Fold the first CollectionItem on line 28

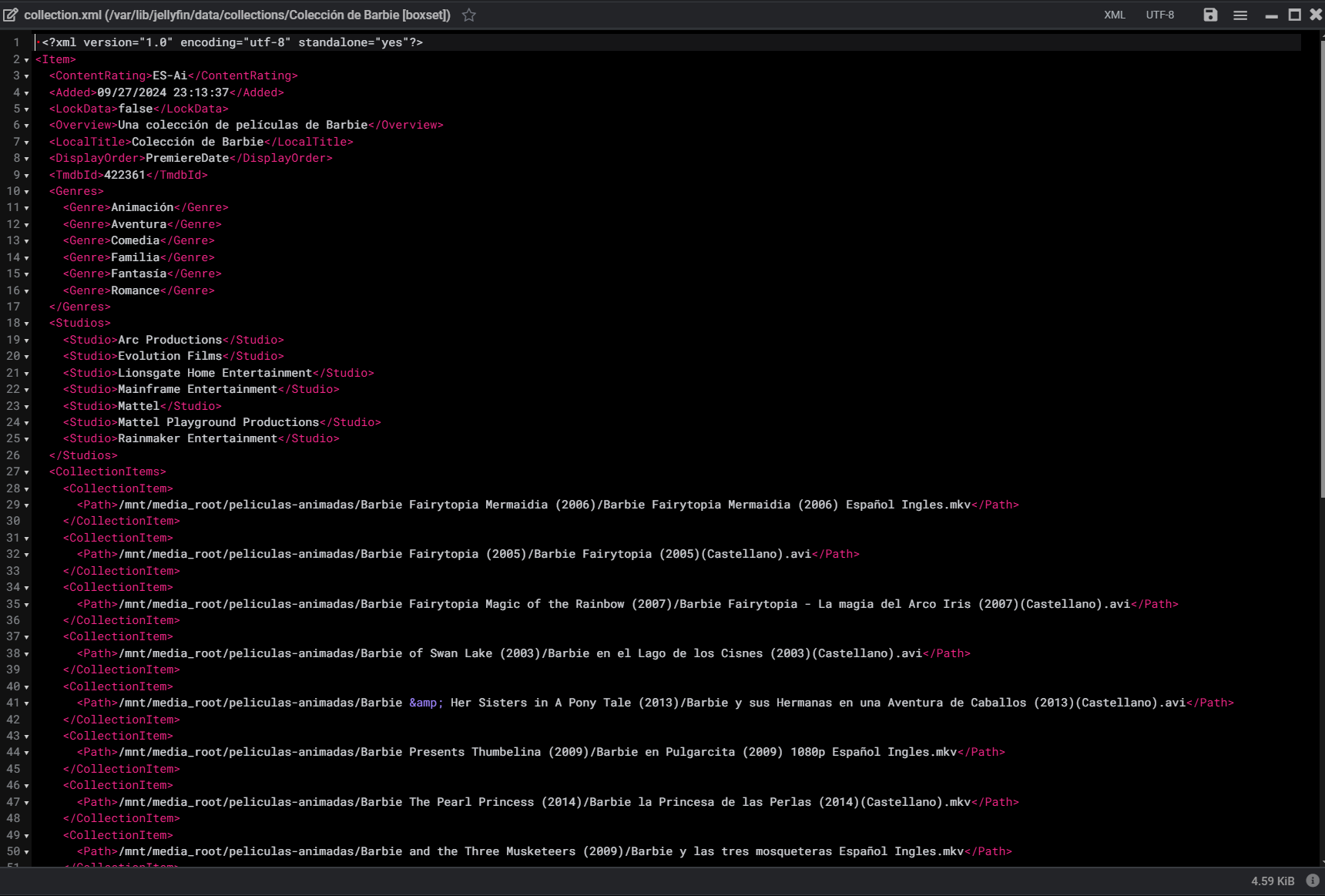(x=27, y=489)
